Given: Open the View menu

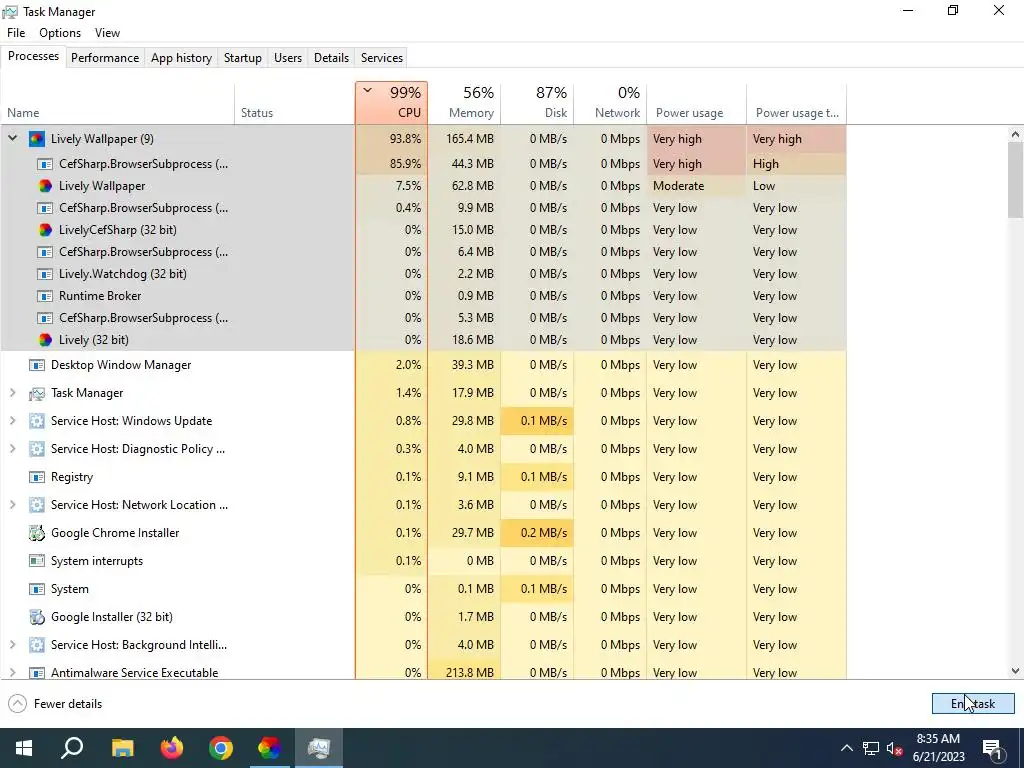Looking at the screenshot, I should [x=107, y=33].
